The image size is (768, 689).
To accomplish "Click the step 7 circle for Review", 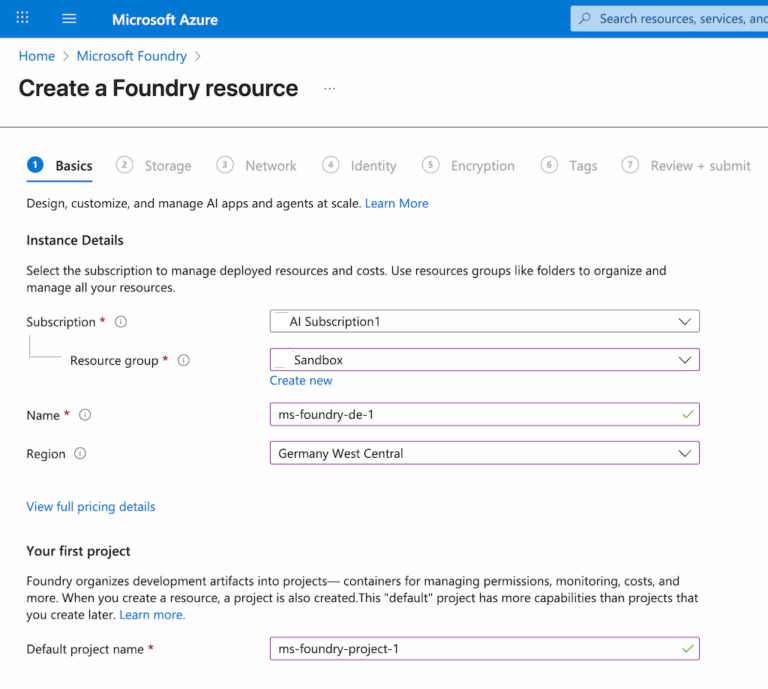I will 630,165.
